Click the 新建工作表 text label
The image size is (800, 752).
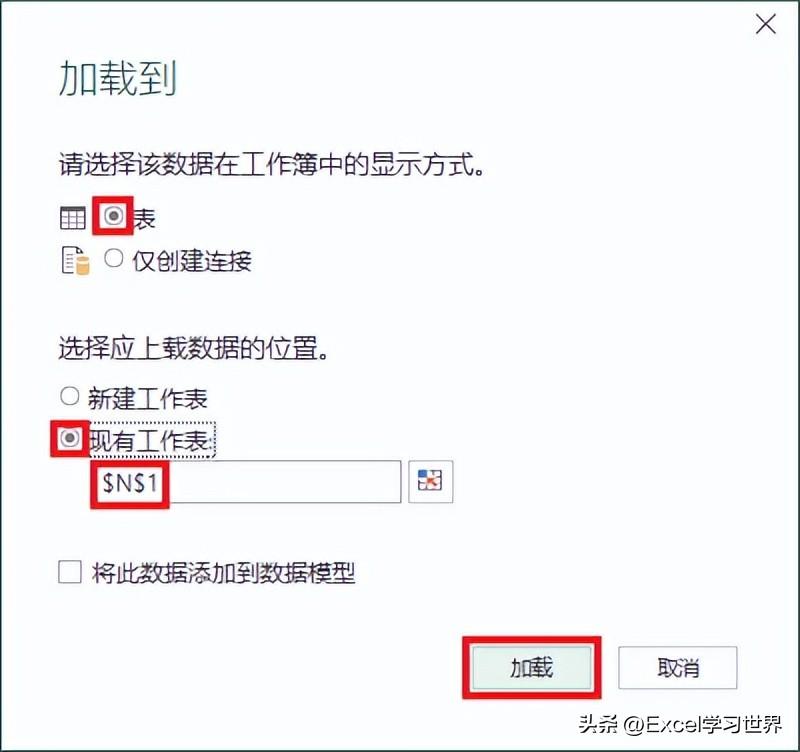point(148,398)
